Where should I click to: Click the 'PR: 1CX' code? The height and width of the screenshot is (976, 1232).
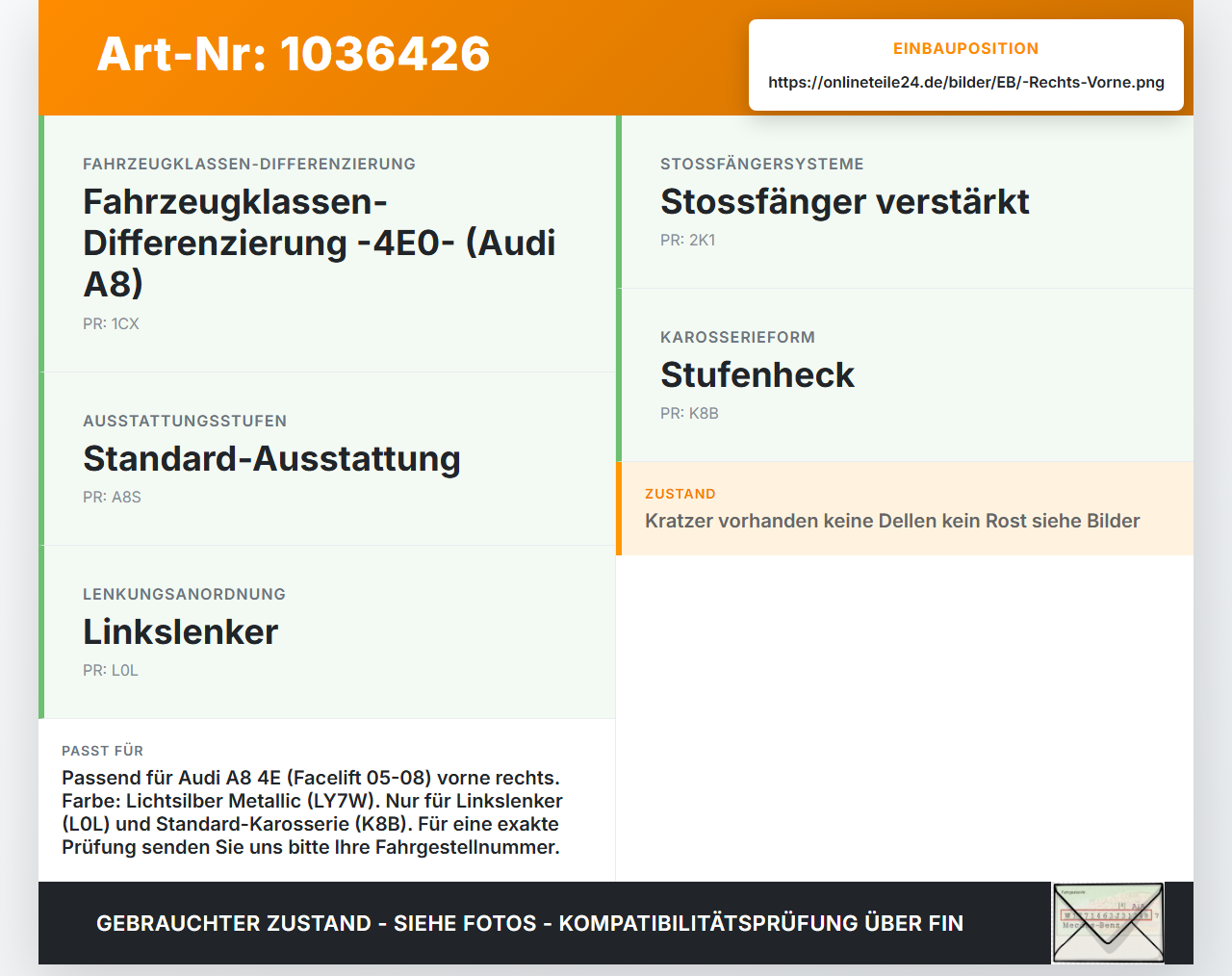tap(111, 323)
